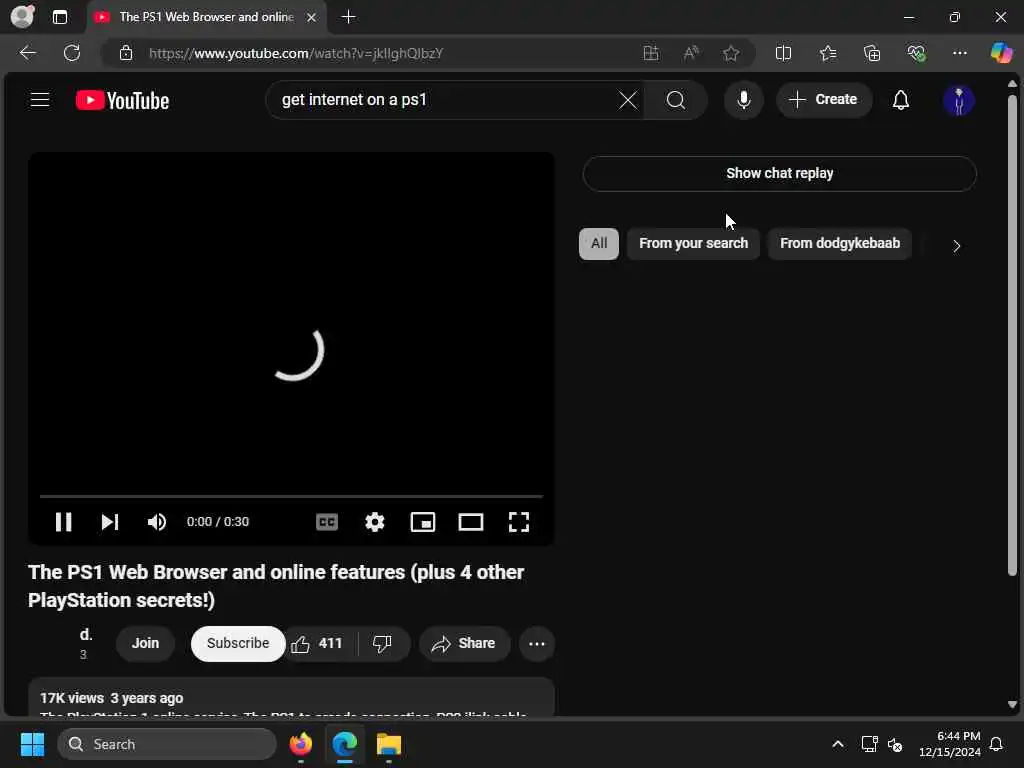Viewport: 1024px width, 768px height.
Task: Open tab actions menu
Action: pyautogui.click(x=60, y=17)
